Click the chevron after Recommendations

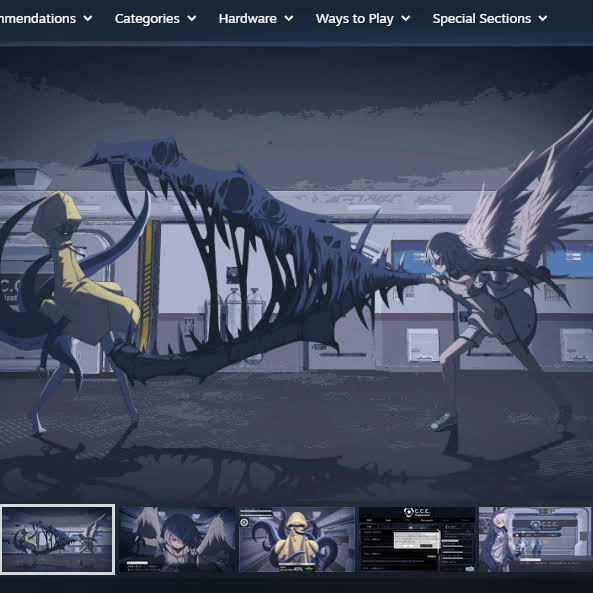coord(88,18)
